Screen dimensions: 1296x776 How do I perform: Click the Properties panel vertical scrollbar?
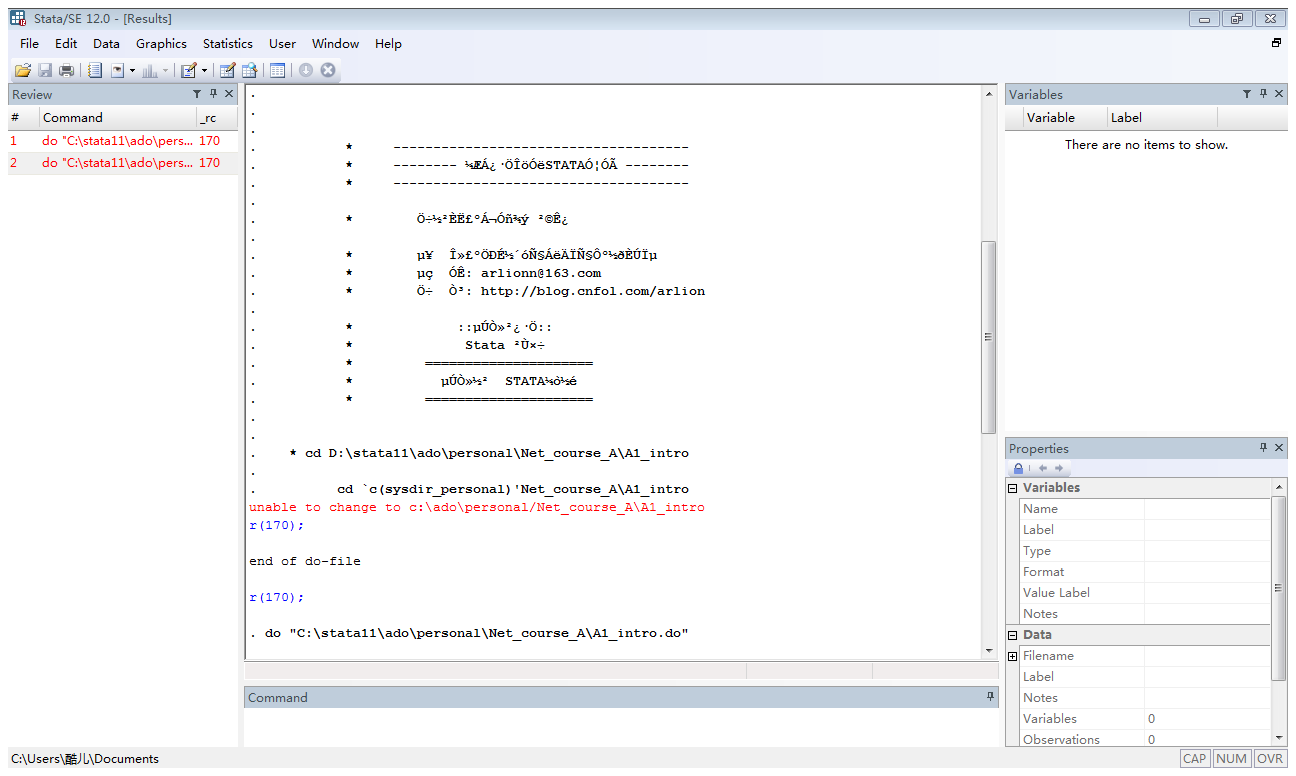coord(1279,588)
